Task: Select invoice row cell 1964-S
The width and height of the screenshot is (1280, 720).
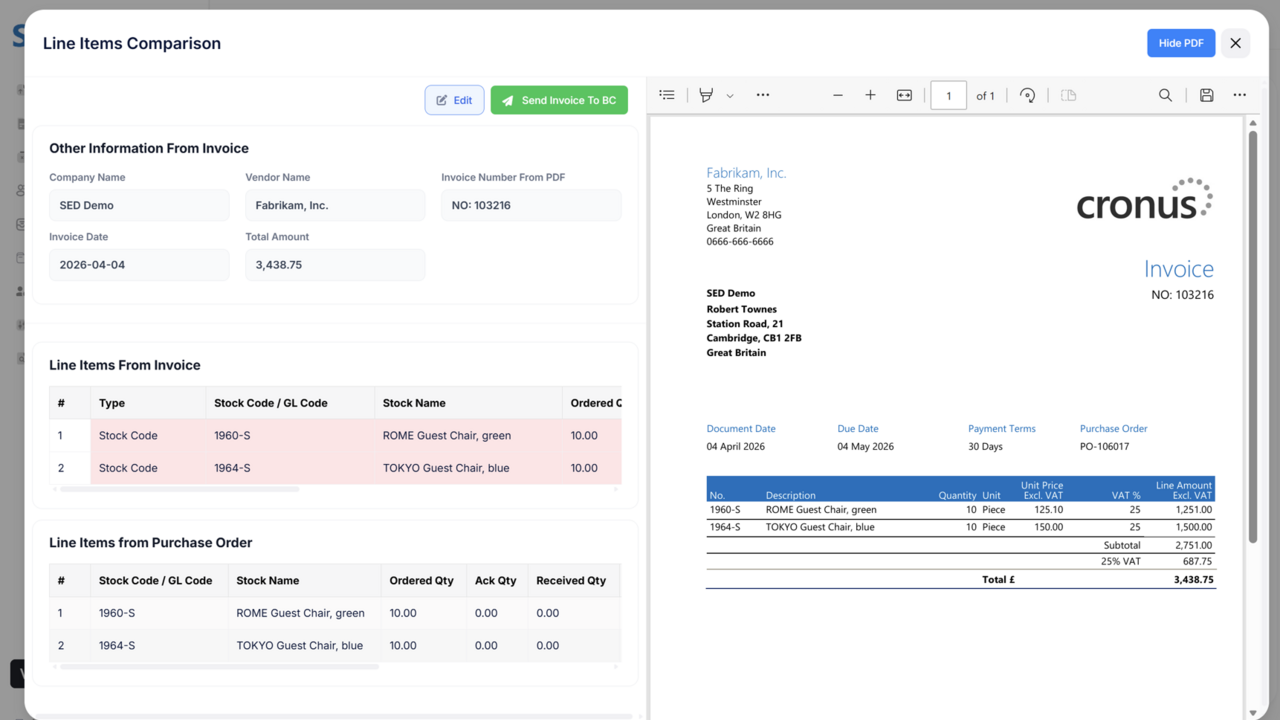Action: click(x=290, y=468)
